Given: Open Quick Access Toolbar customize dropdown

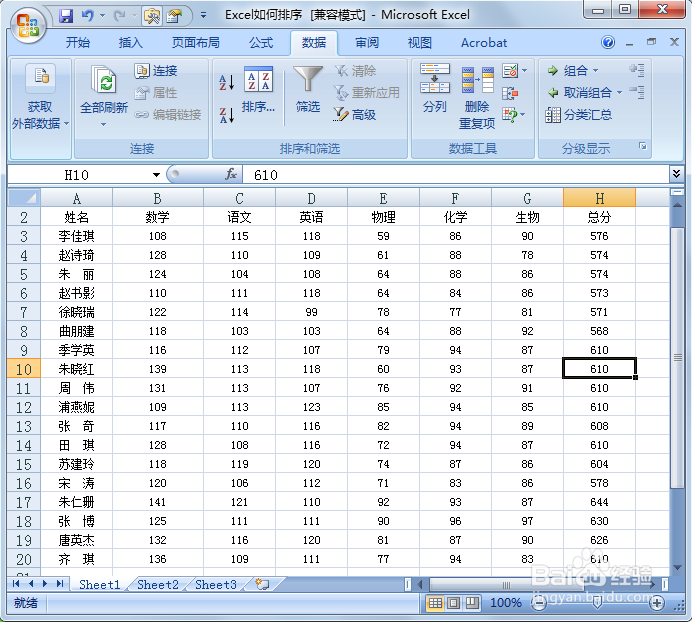Looking at the screenshot, I should [203, 15].
